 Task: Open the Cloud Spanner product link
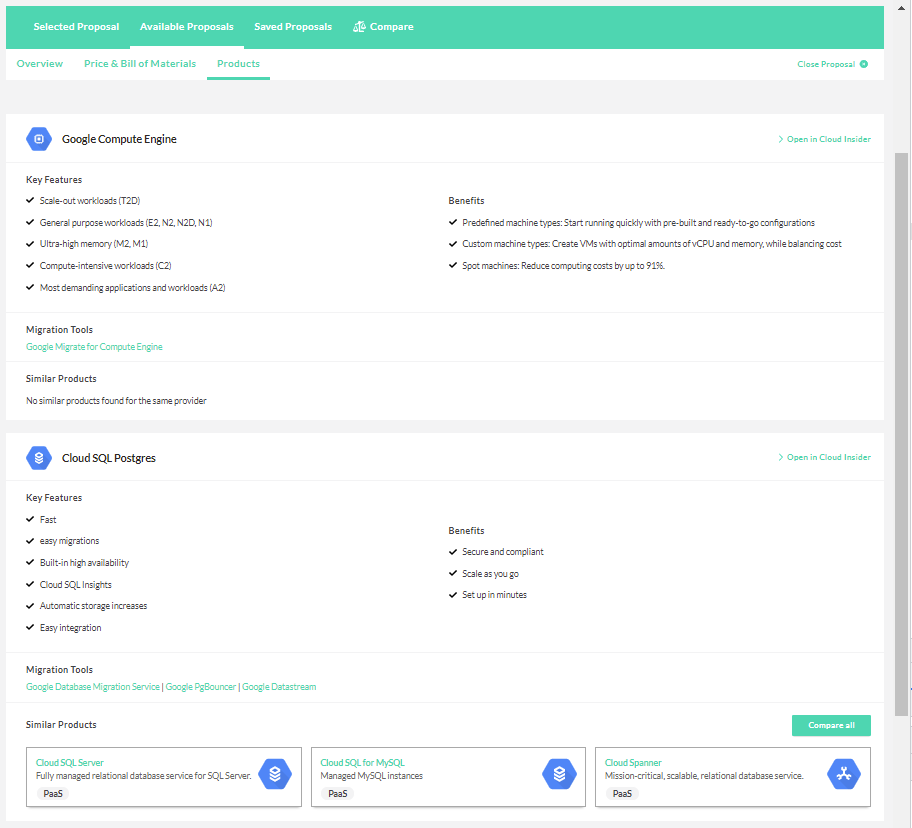click(633, 762)
